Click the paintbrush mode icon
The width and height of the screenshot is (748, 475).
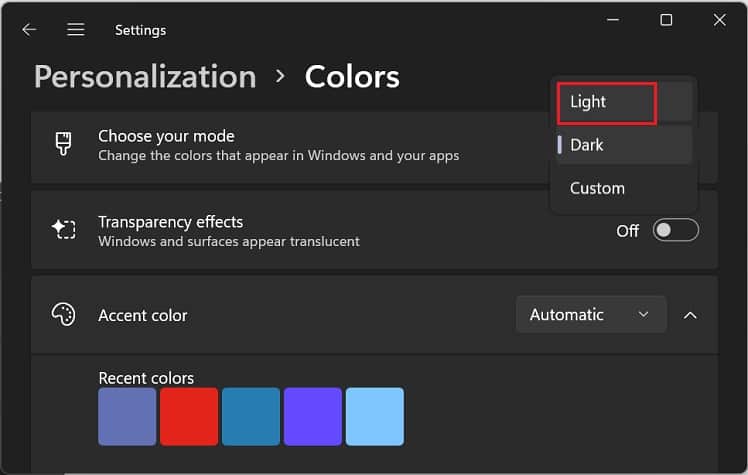pyautogui.click(x=63, y=144)
